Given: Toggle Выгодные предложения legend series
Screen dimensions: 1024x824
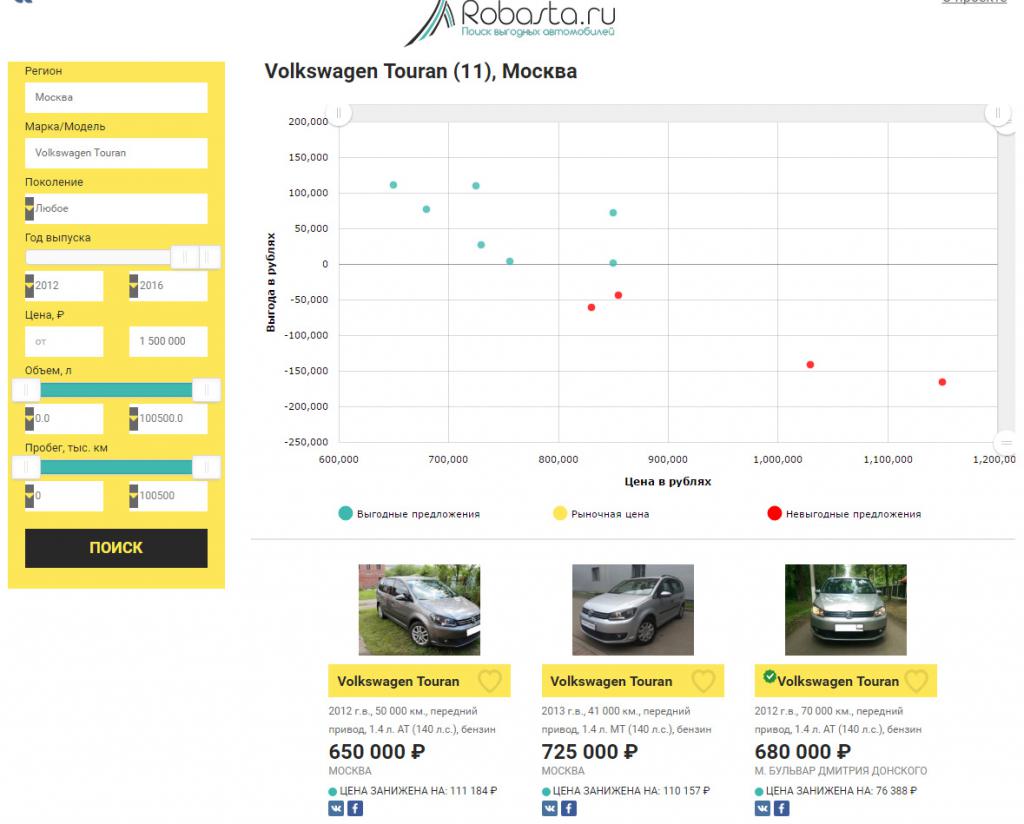Looking at the screenshot, I should 409,514.
